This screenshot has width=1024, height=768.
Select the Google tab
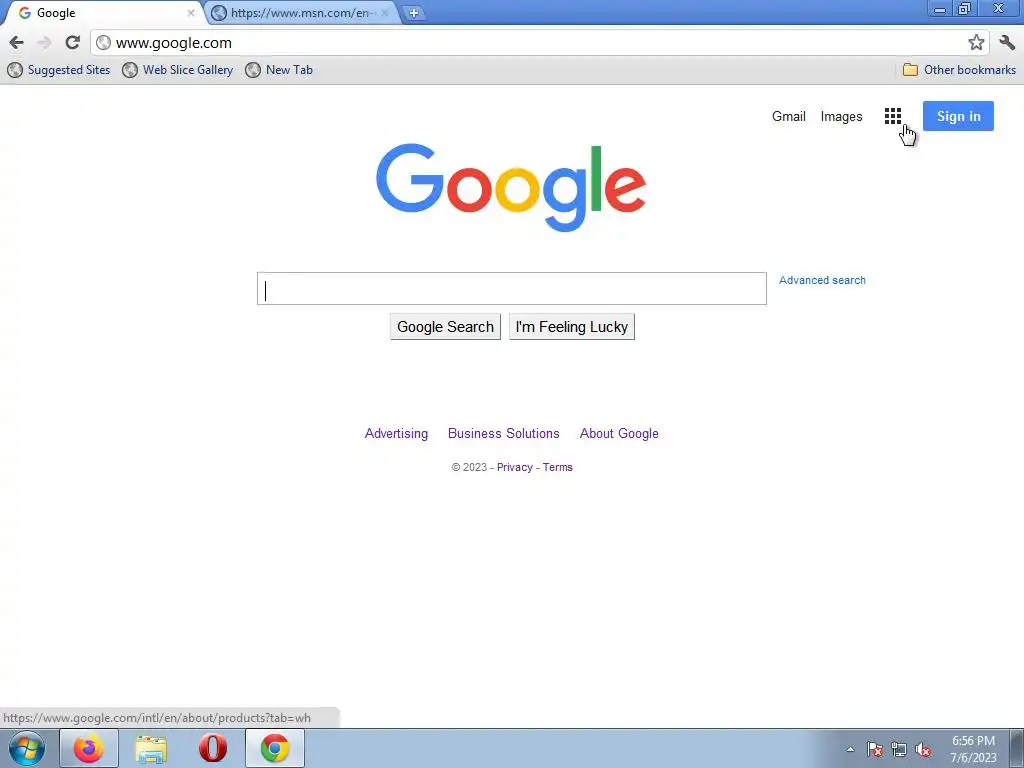[x=104, y=12]
